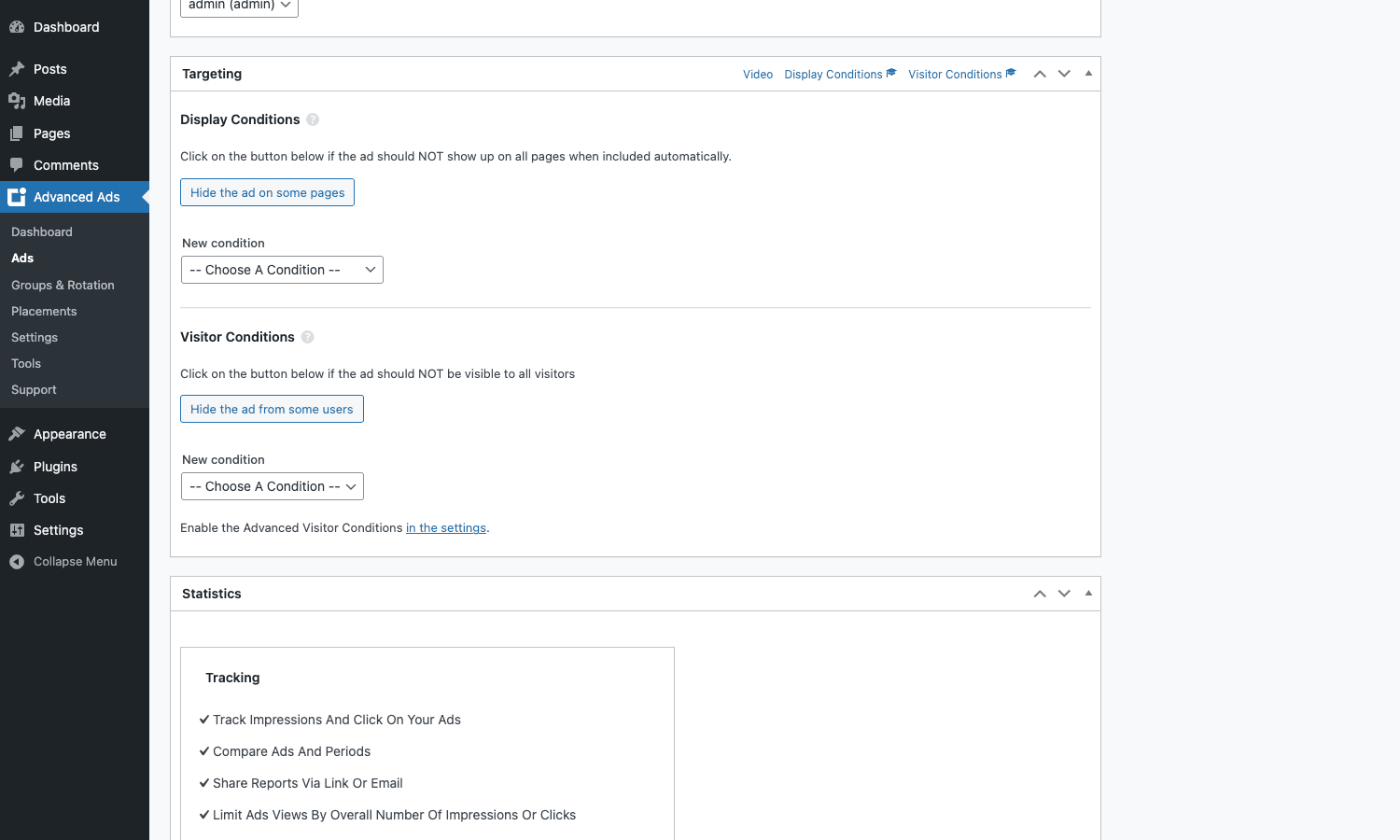The image size is (1400, 840).
Task: Click the Settings sliders icon
Action: coord(17,530)
